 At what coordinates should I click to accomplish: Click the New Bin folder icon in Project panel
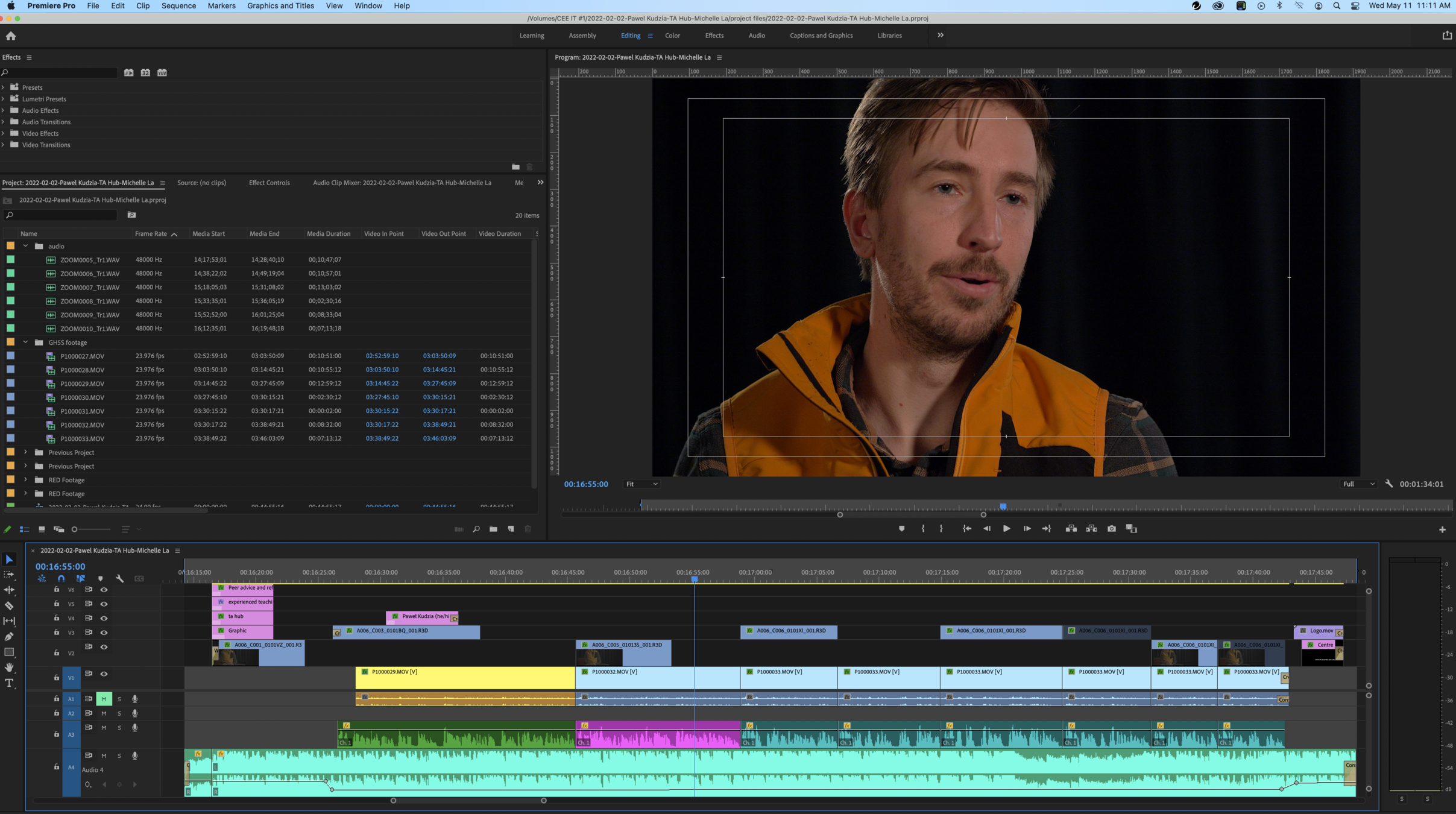pos(493,529)
